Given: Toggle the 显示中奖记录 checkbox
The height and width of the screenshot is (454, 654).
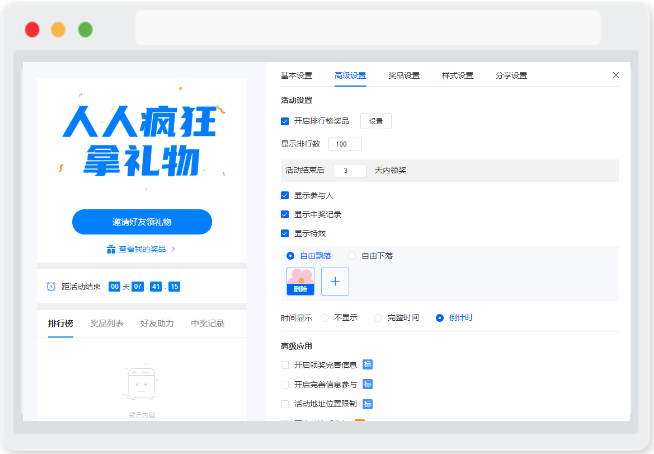Looking at the screenshot, I should [285, 214].
